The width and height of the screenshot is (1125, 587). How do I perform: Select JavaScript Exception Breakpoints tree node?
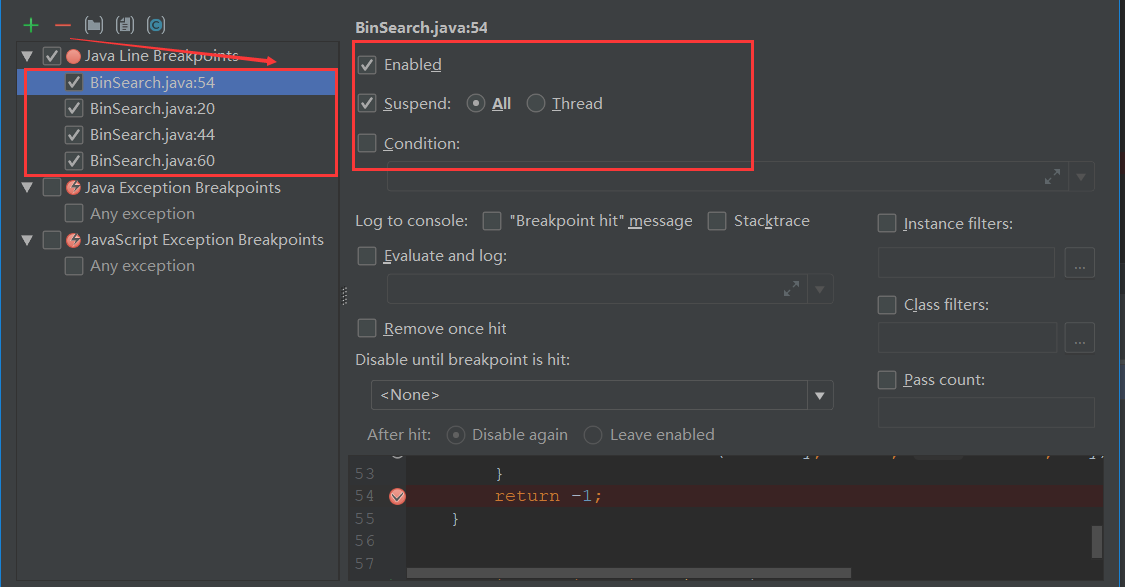pos(204,240)
